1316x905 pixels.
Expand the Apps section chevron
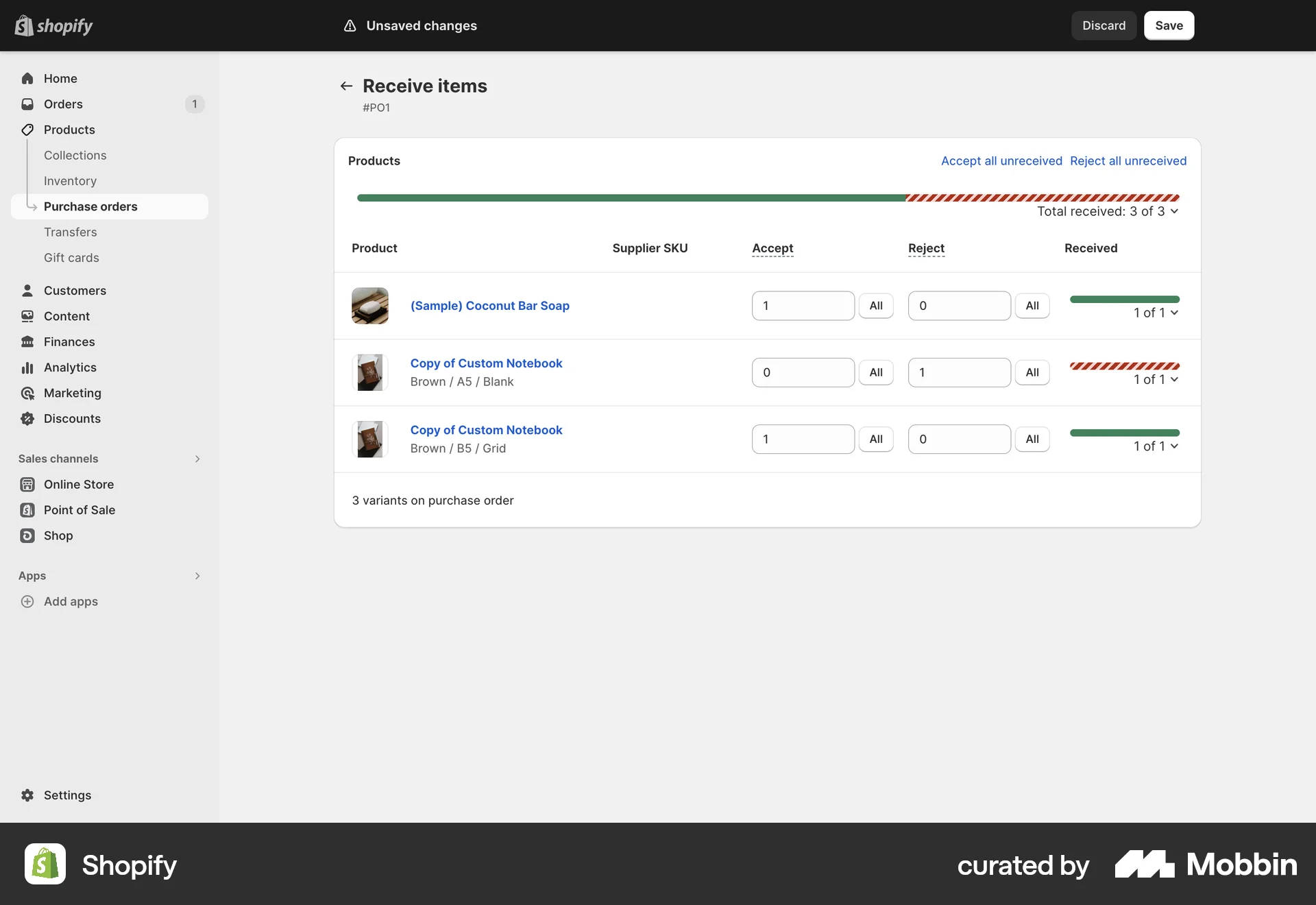(x=197, y=576)
